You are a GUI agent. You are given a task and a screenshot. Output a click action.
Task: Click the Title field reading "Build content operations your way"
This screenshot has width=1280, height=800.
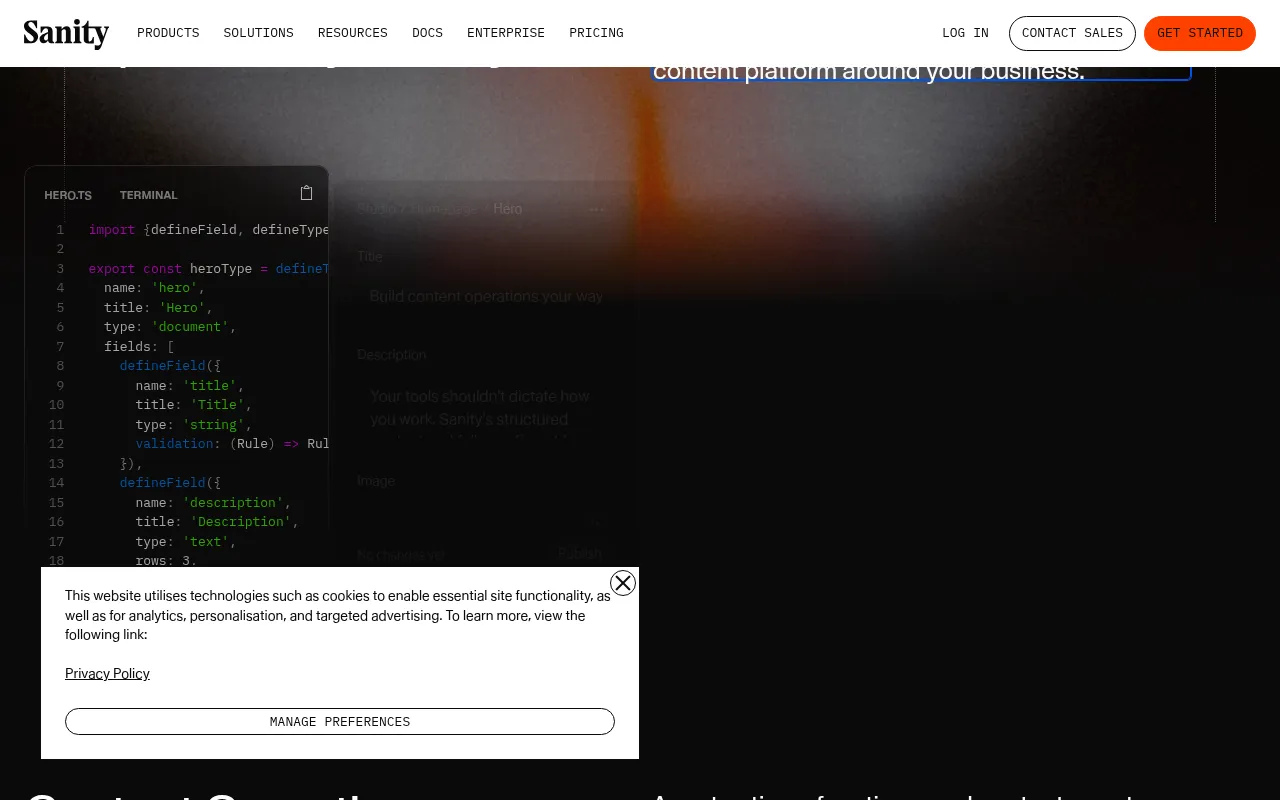click(486, 296)
